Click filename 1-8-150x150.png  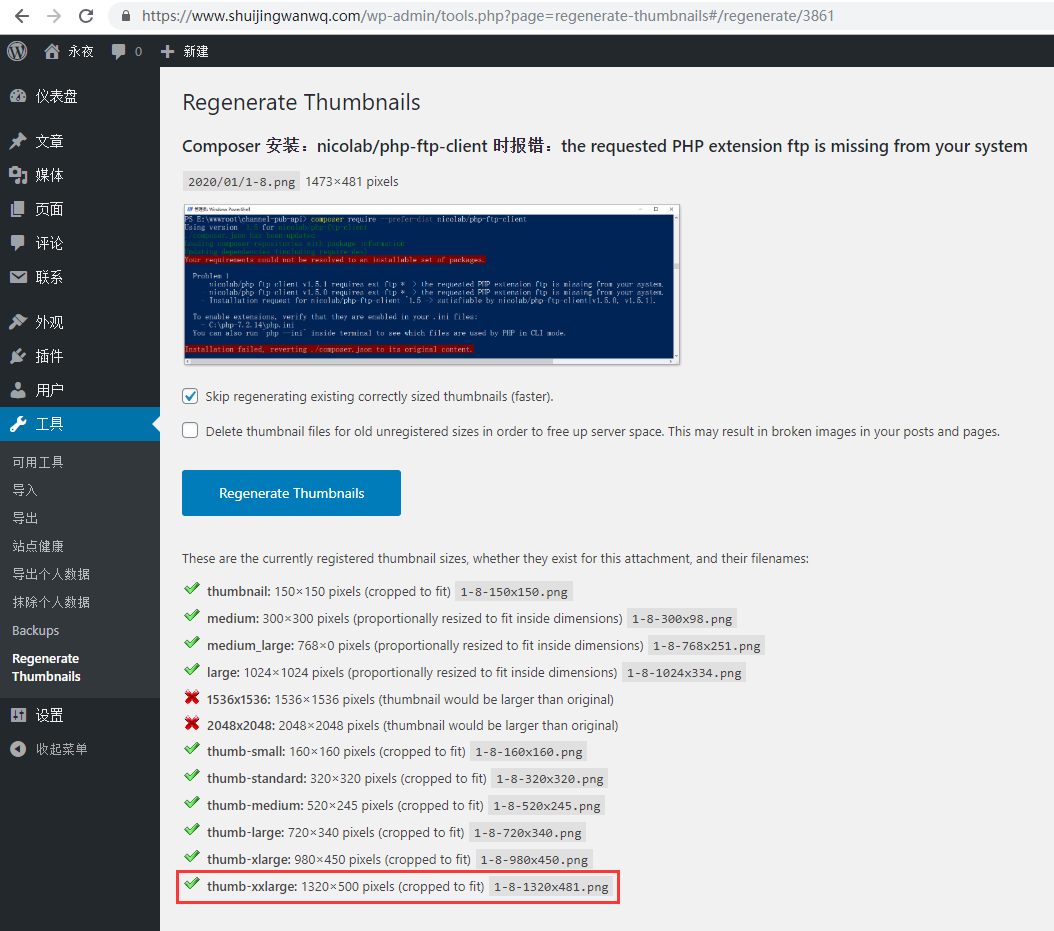click(514, 592)
